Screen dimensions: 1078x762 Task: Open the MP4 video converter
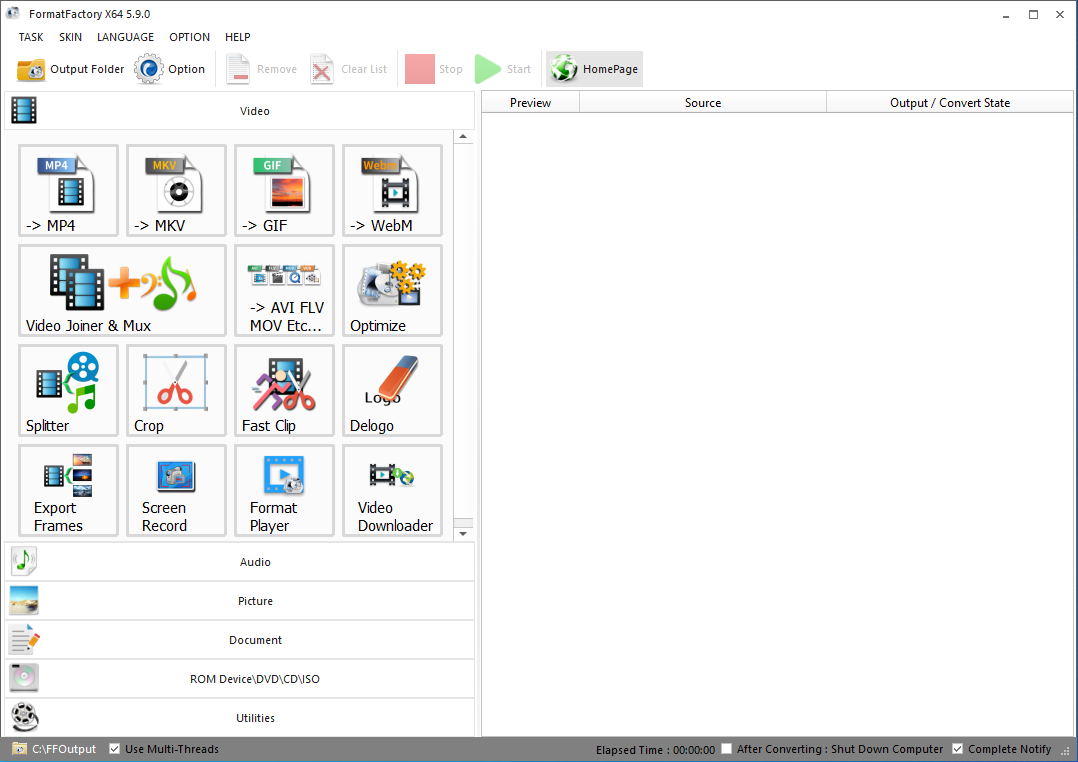[x=68, y=190]
